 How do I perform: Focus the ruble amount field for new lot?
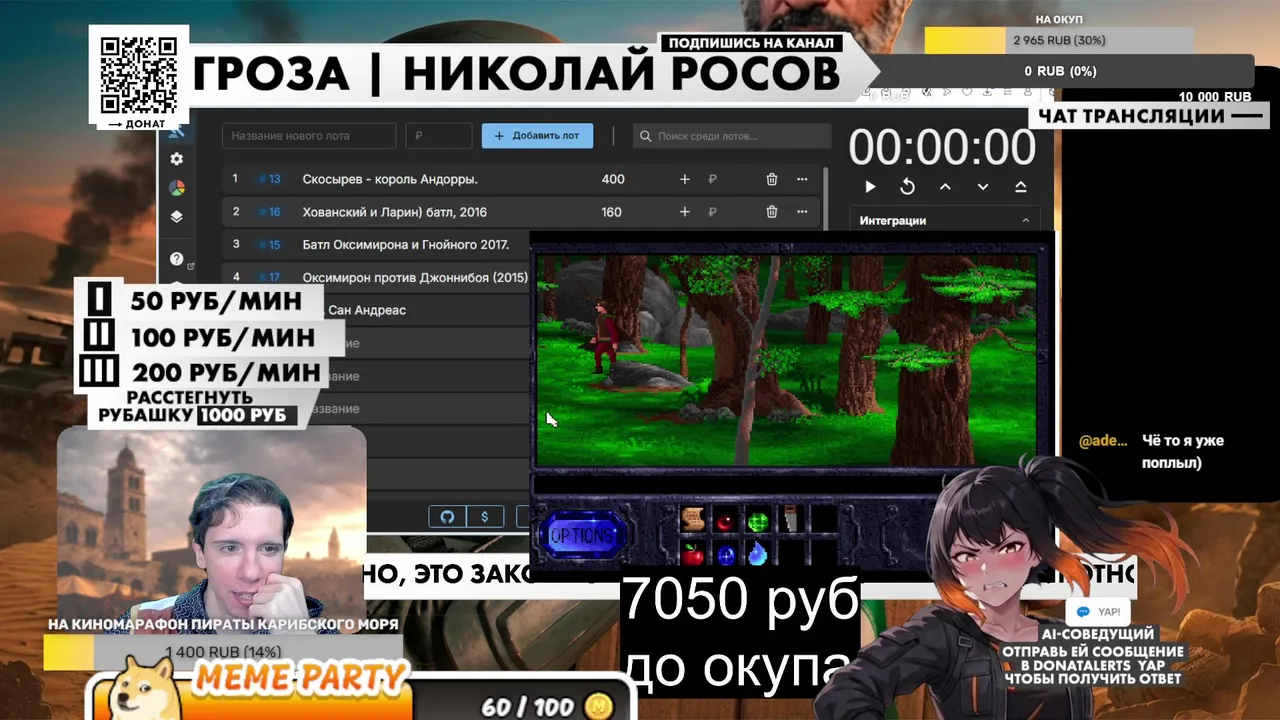click(x=439, y=136)
